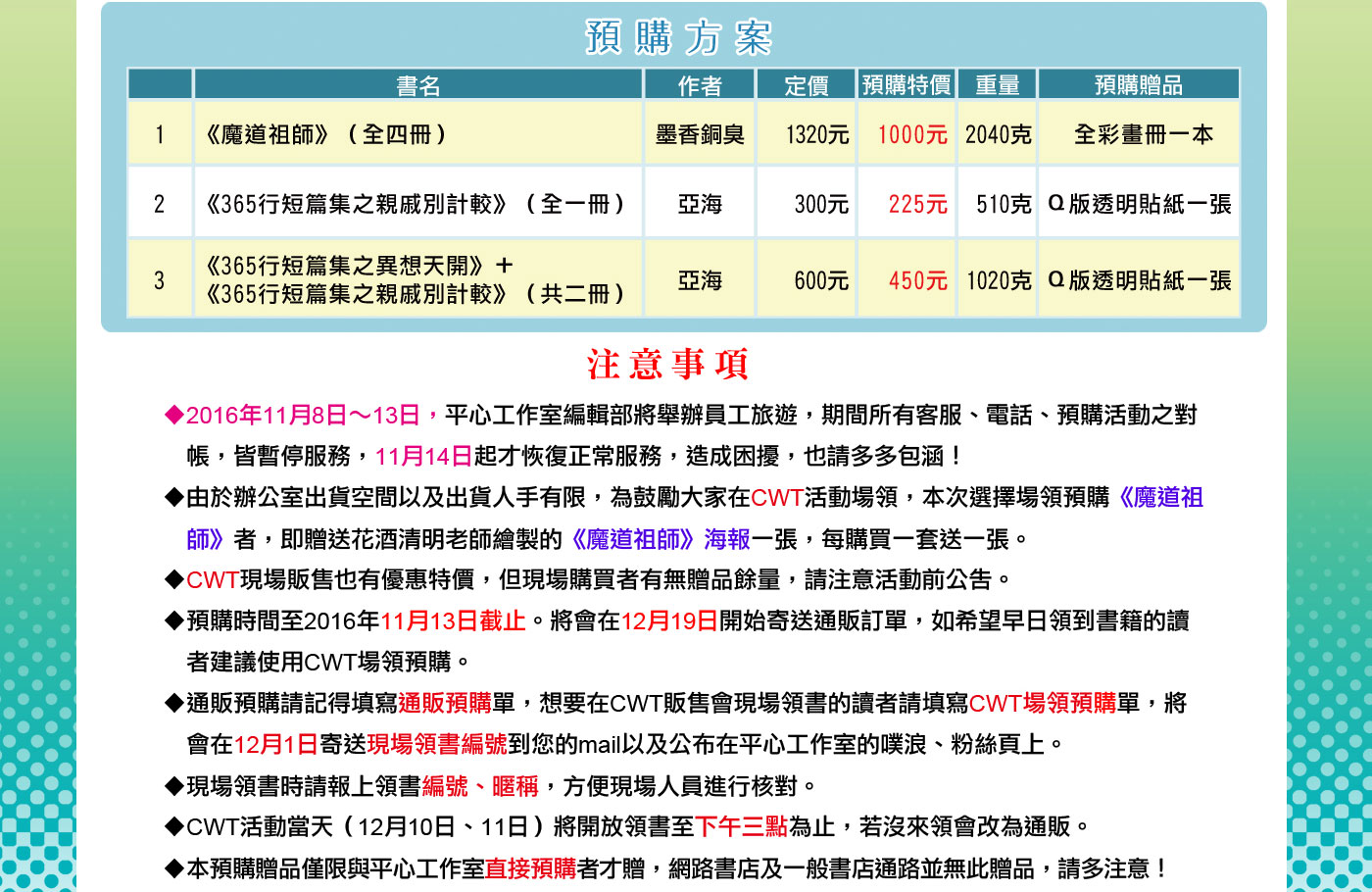1372x892 pixels.
Task: Select the 《魔道祖師》(全四冊) book title cell
Action: coord(325,134)
